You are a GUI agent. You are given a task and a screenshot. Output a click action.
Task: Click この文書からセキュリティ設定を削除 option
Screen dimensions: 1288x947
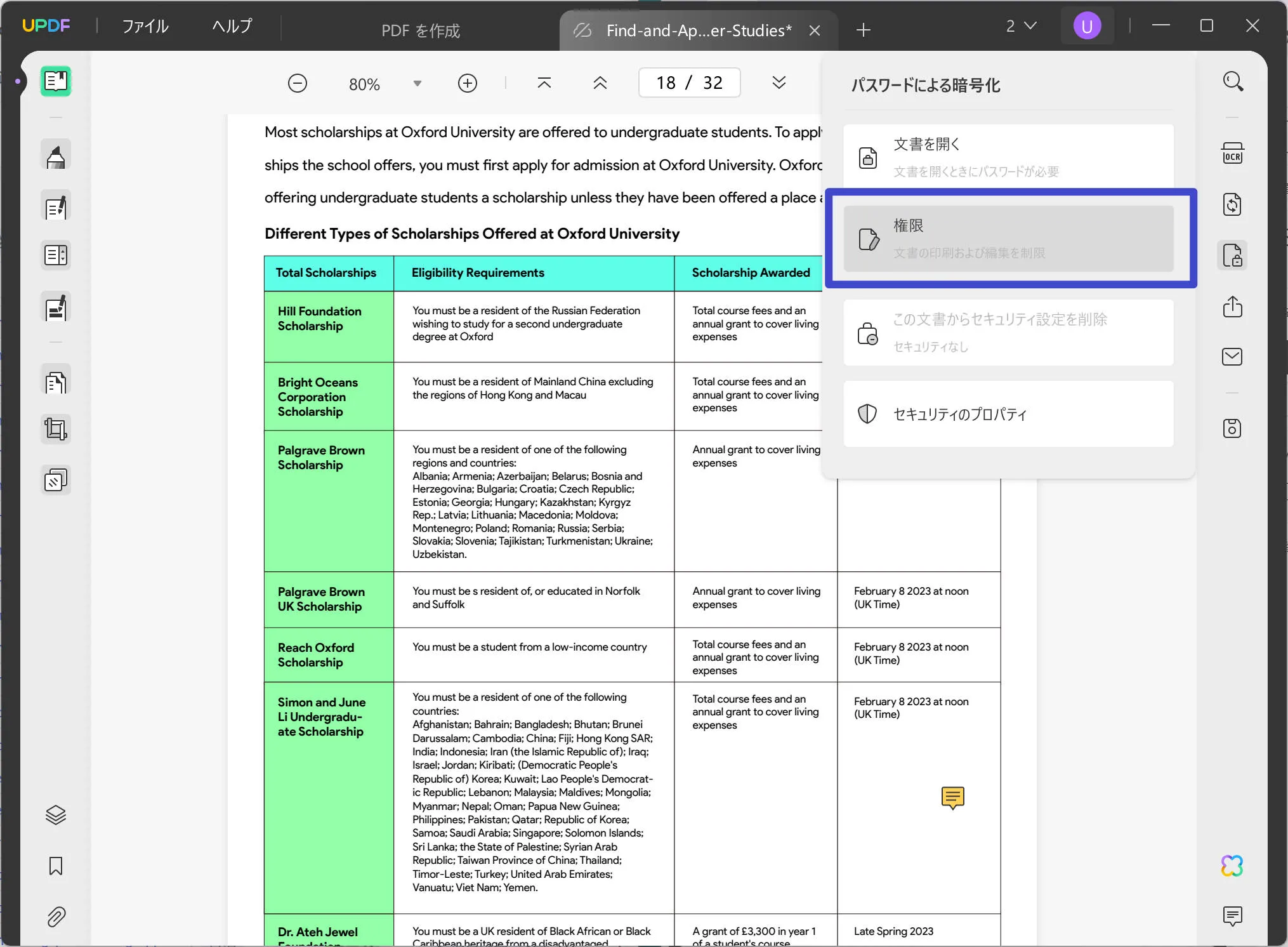click(1009, 332)
